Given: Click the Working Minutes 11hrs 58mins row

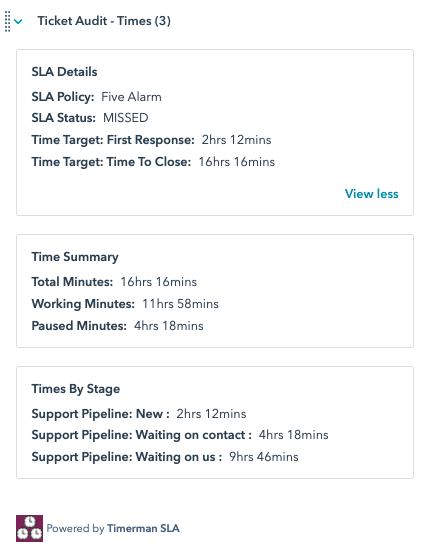Looking at the screenshot, I should tap(125, 304).
